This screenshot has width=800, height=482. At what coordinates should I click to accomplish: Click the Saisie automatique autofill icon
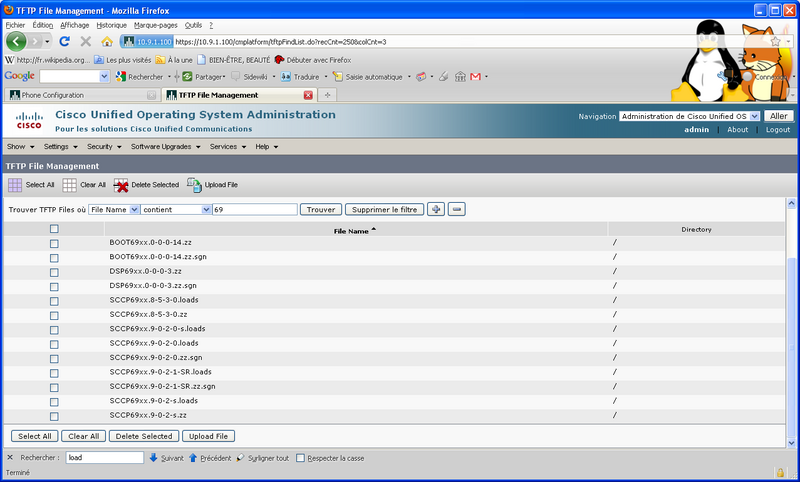point(337,77)
